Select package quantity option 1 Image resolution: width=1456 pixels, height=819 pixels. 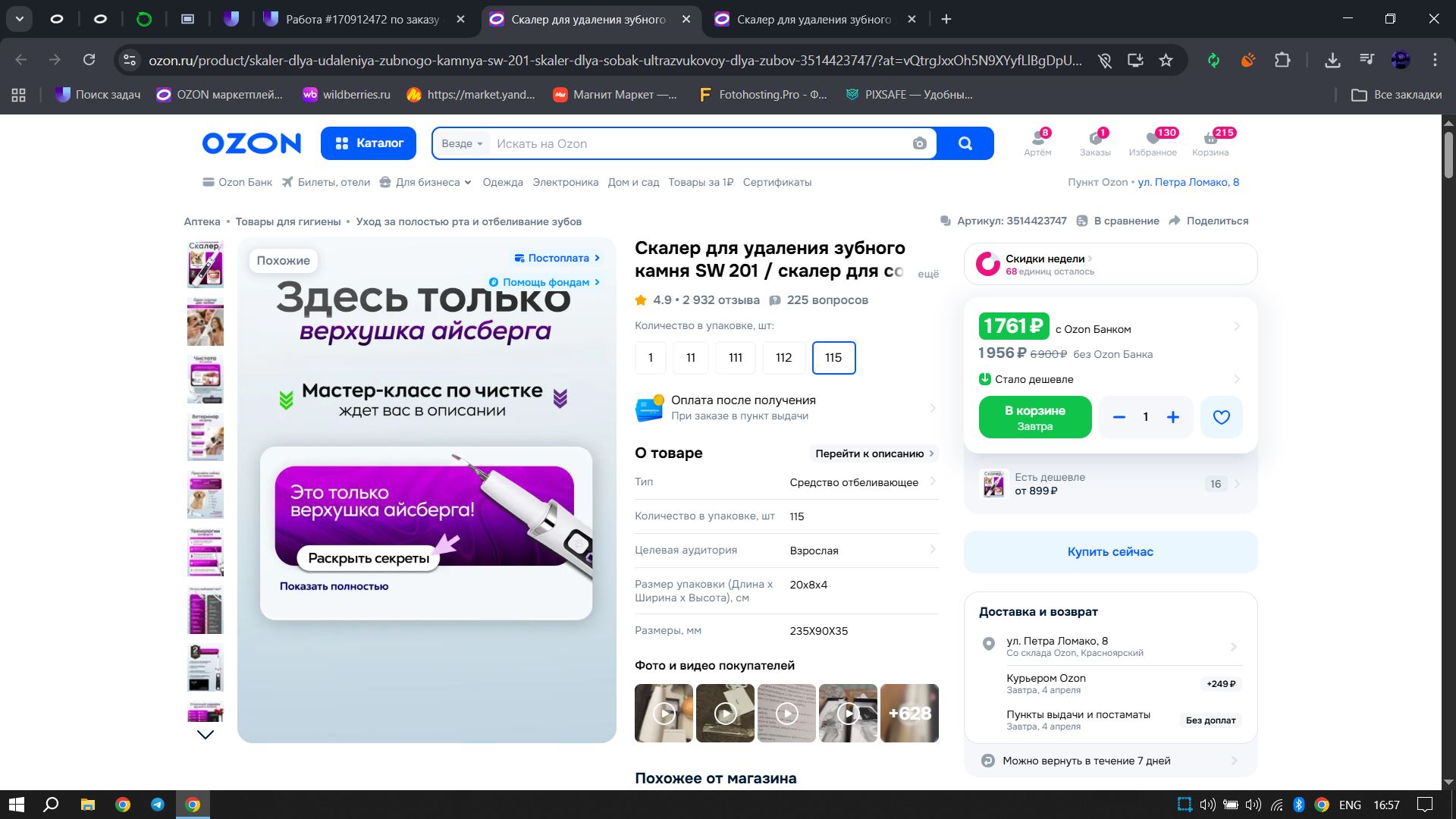tap(650, 358)
